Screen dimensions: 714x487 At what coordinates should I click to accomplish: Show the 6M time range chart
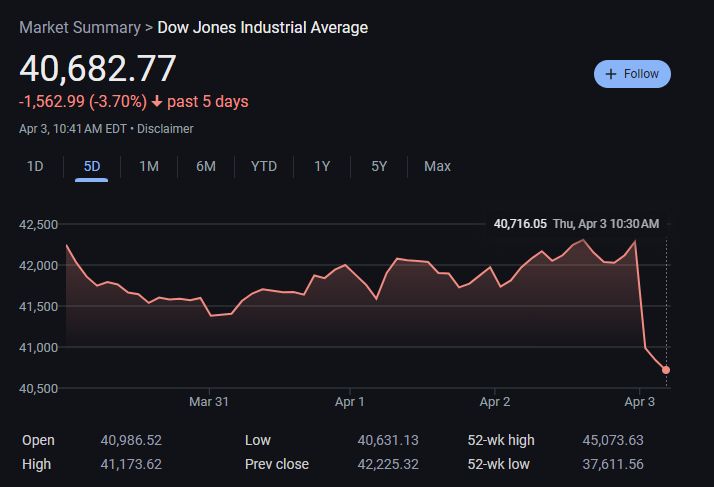coord(206,166)
